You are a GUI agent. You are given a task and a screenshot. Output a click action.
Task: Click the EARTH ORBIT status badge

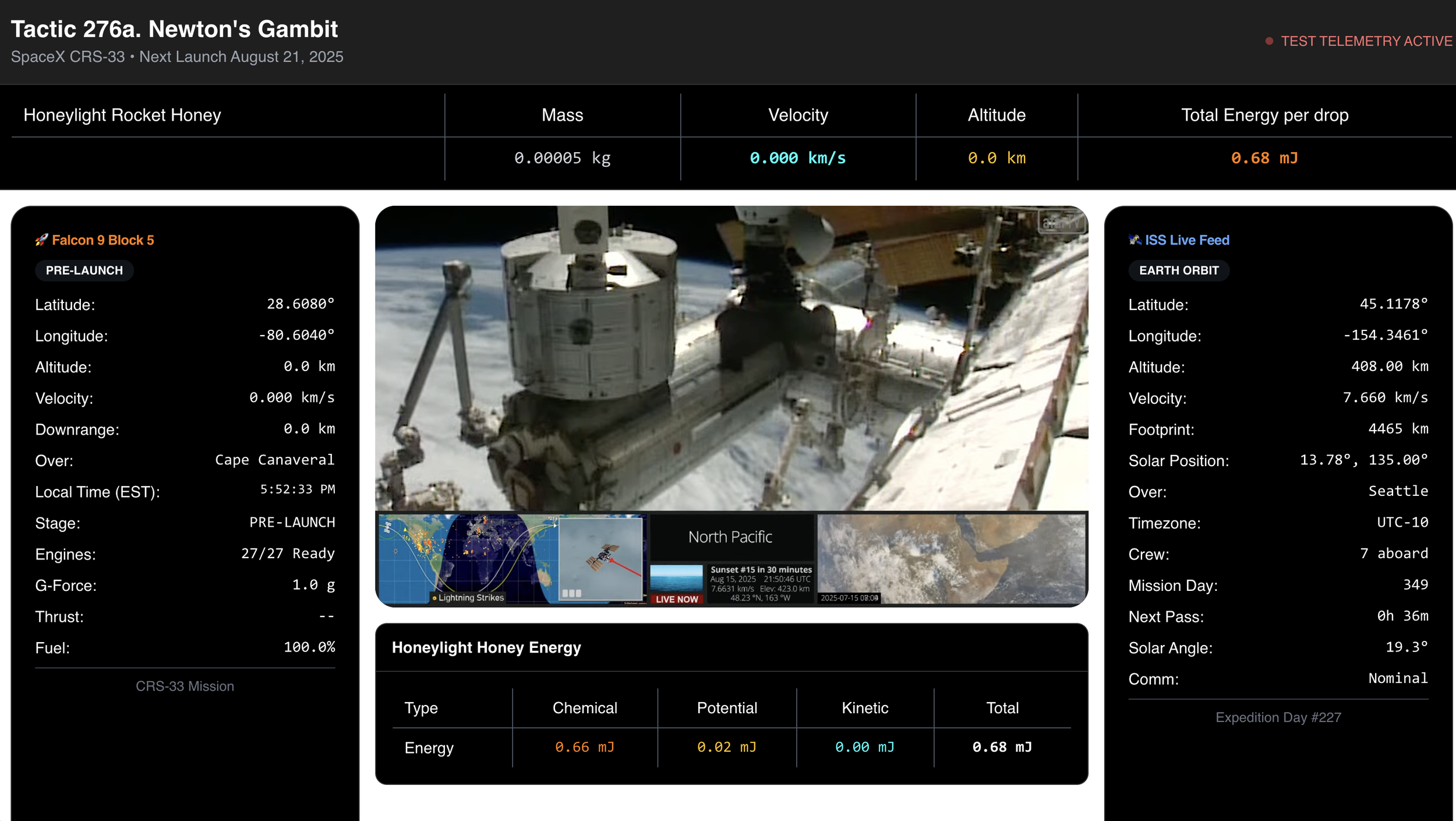[x=1178, y=270]
